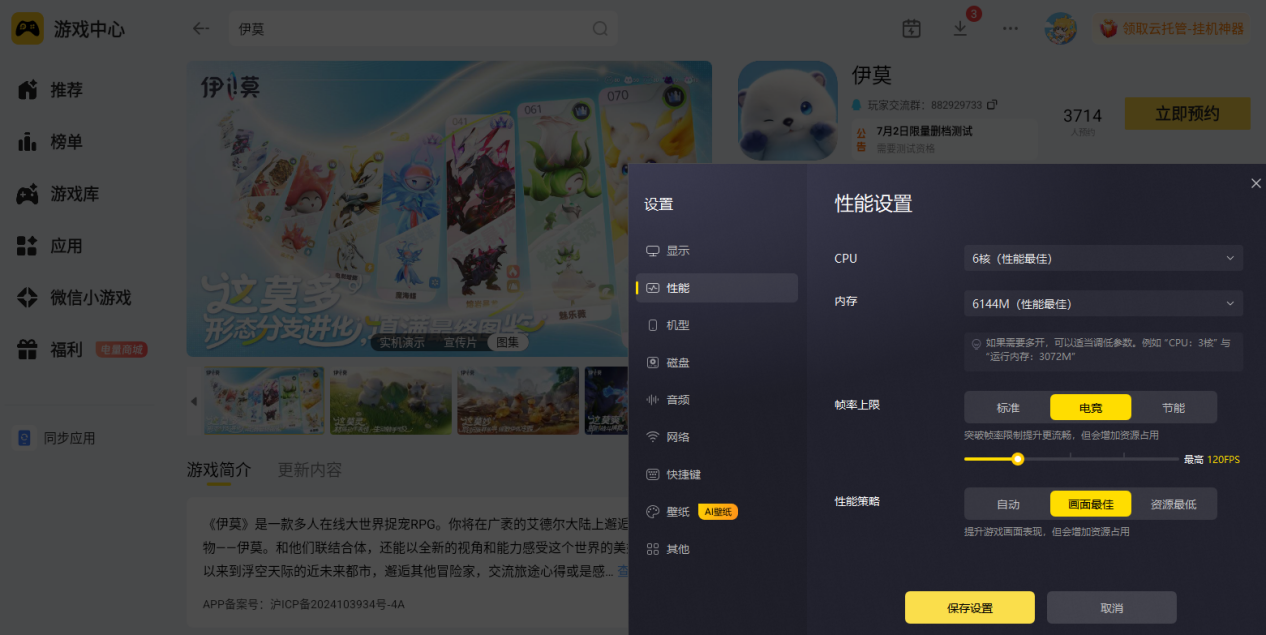Set performance strategy to 自动

pos(1008,504)
